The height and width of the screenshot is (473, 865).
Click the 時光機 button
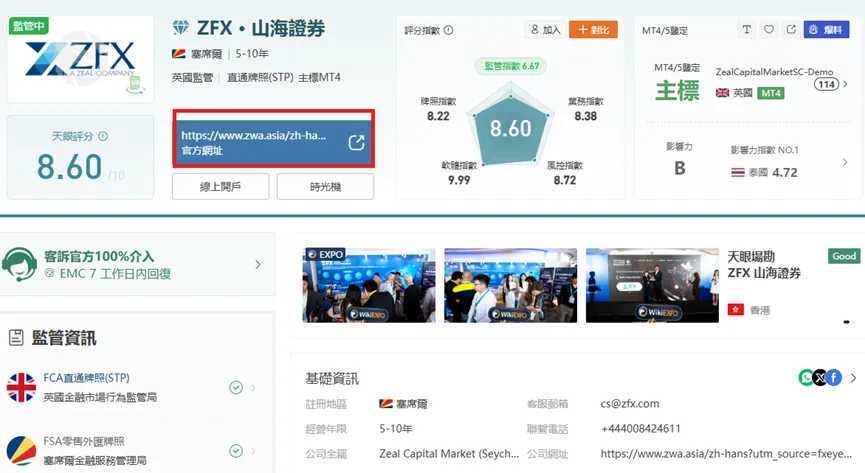click(x=325, y=187)
